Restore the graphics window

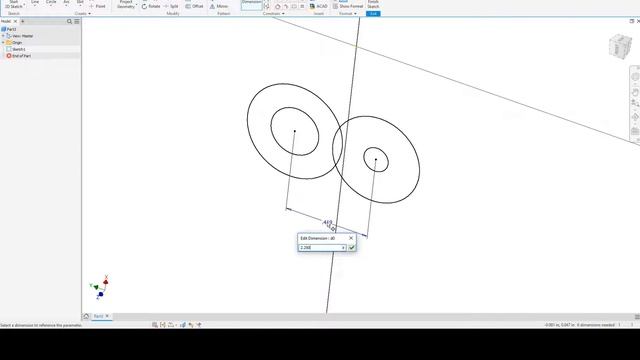pyautogui.click(x=632, y=21)
